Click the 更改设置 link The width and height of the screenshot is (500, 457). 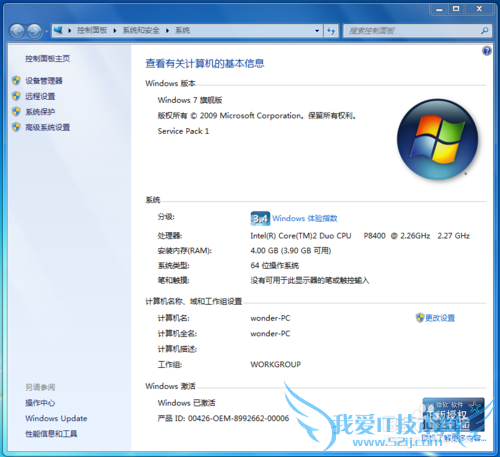[440, 318]
